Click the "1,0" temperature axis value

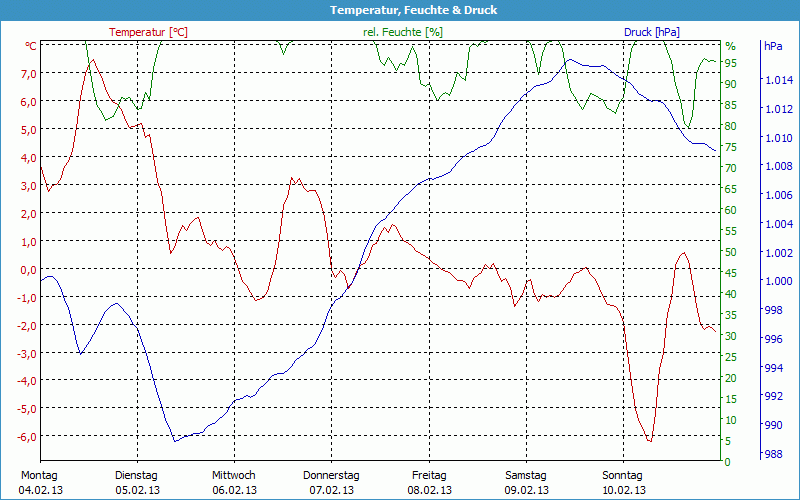click(x=28, y=241)
